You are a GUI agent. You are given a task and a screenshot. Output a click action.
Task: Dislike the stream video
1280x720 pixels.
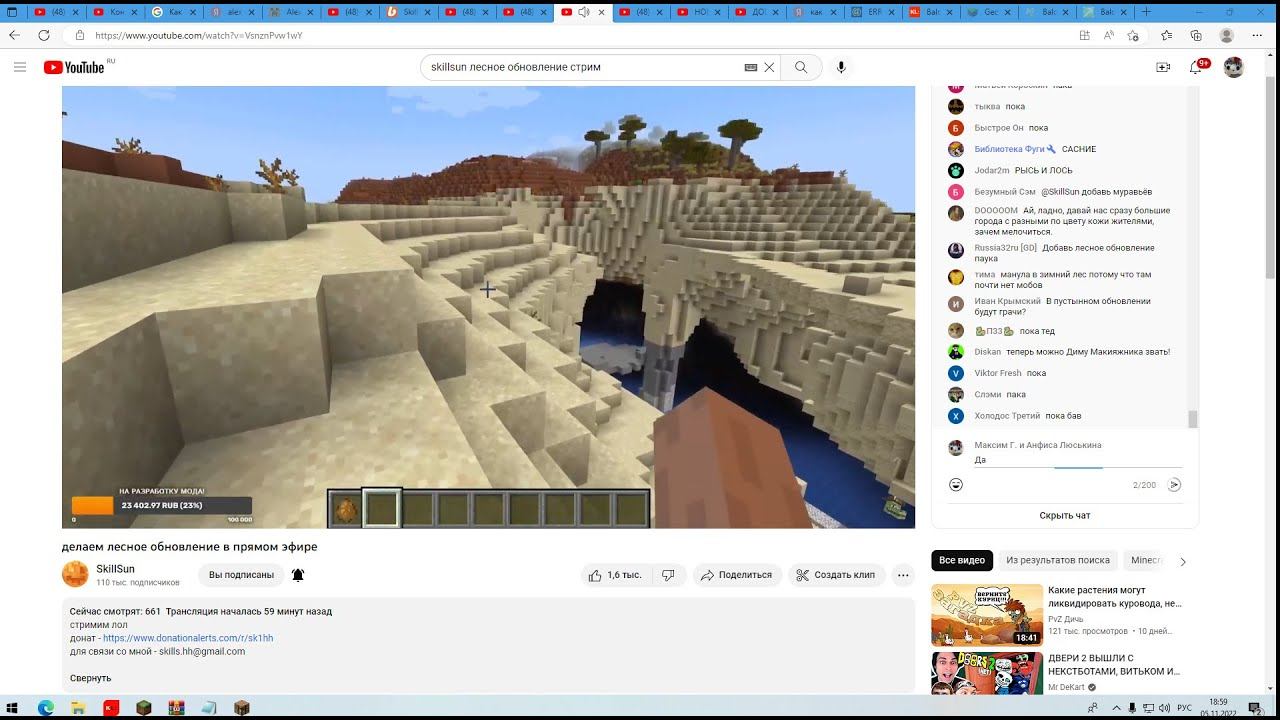point(668,575)
